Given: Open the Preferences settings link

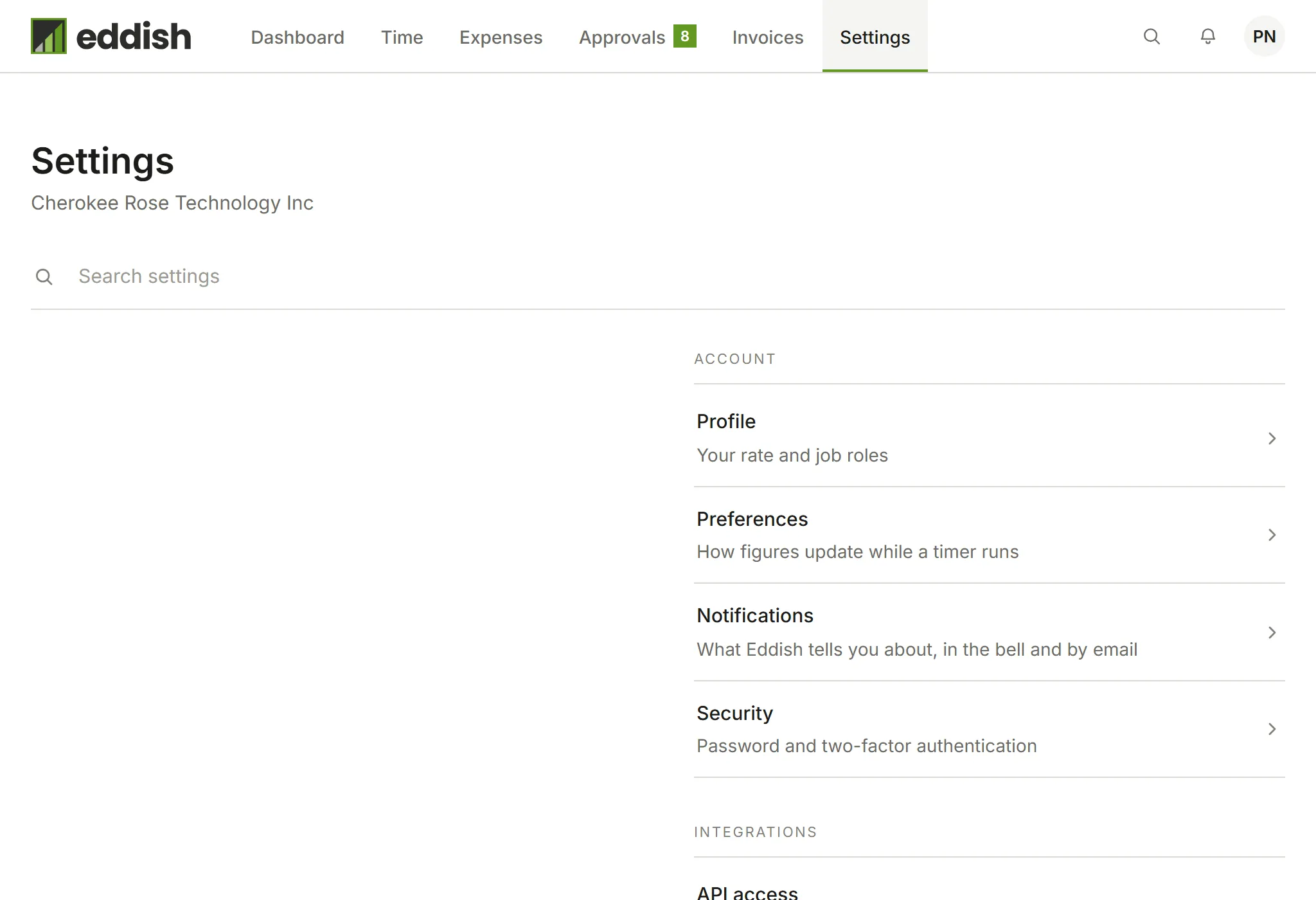Looking at the screenshot, I should pos(990,535).
